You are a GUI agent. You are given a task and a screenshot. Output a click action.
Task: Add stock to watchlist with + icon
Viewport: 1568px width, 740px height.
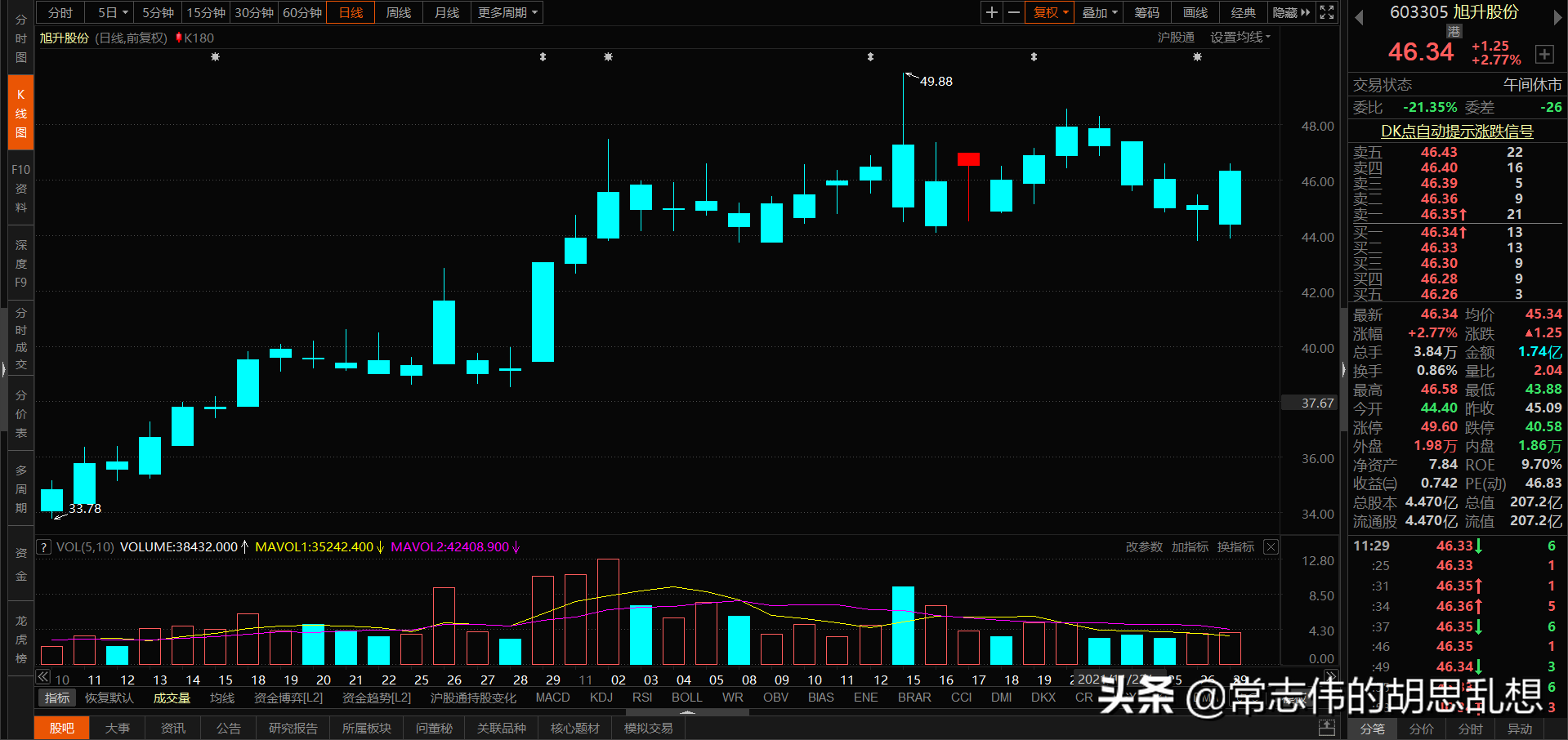point(1544,54)
